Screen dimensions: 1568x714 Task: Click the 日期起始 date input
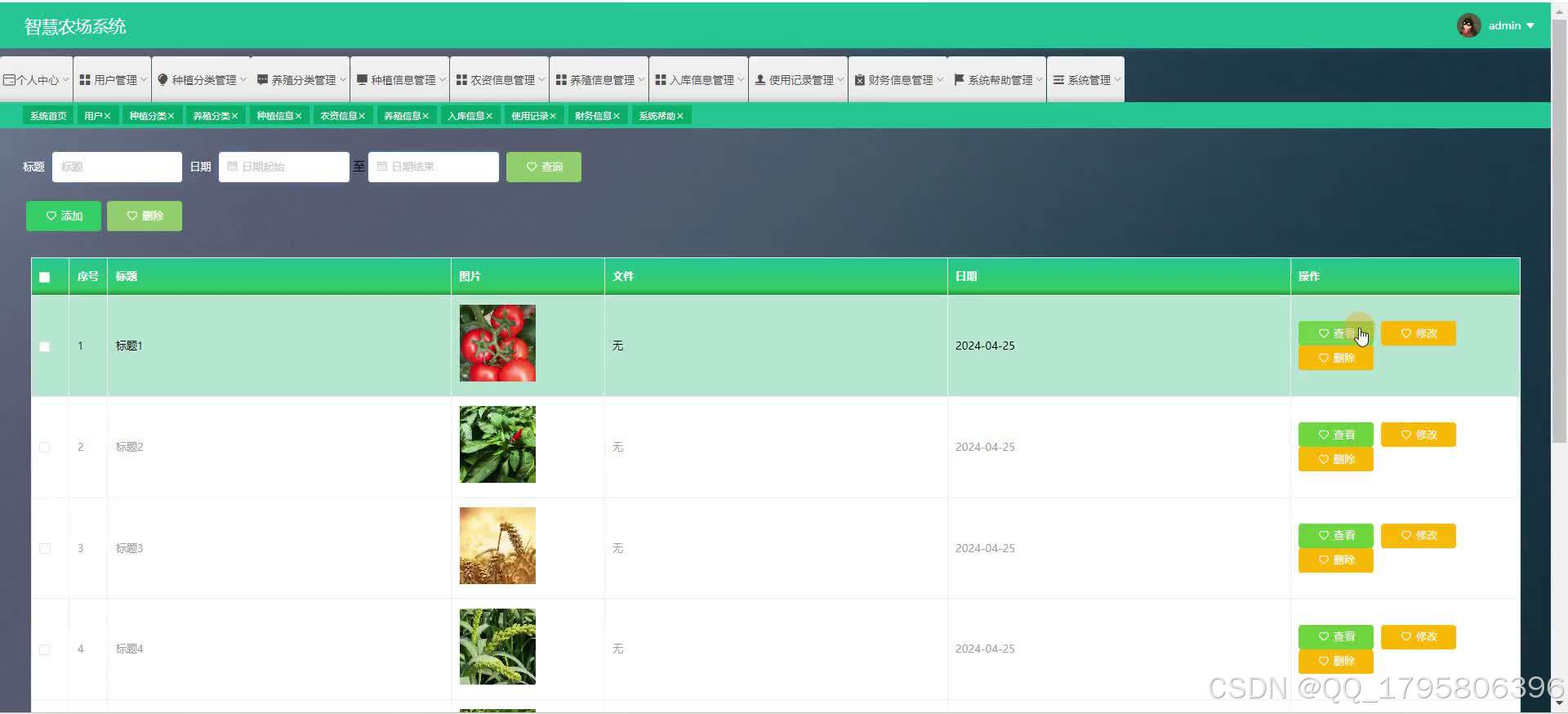[284, 167]
